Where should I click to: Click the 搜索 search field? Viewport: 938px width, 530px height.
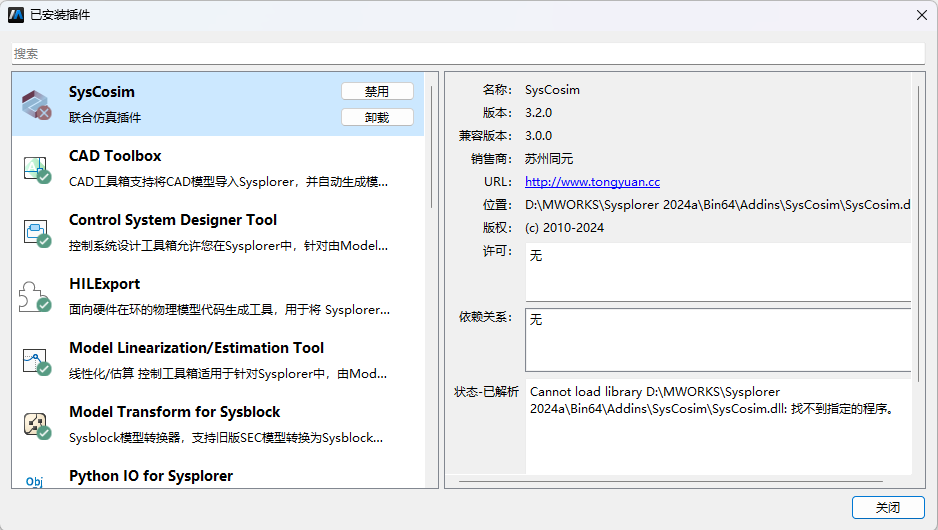click(x=468, y=53)
